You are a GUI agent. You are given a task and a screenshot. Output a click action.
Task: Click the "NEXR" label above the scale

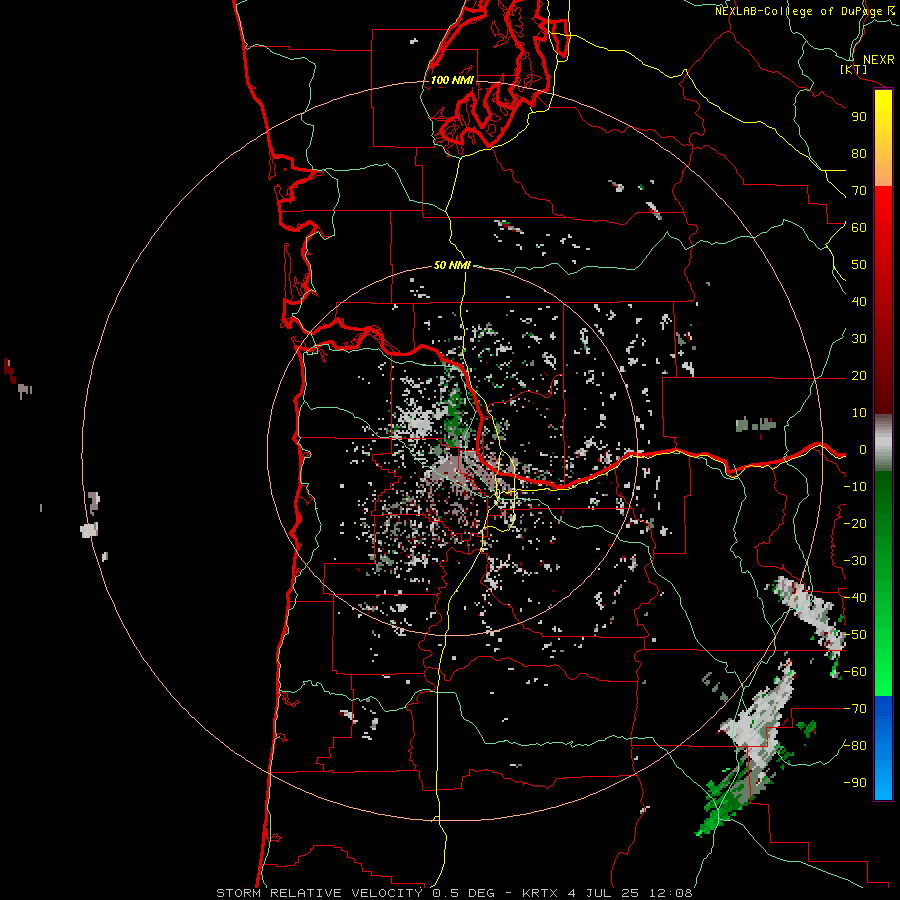coord(878,60)
